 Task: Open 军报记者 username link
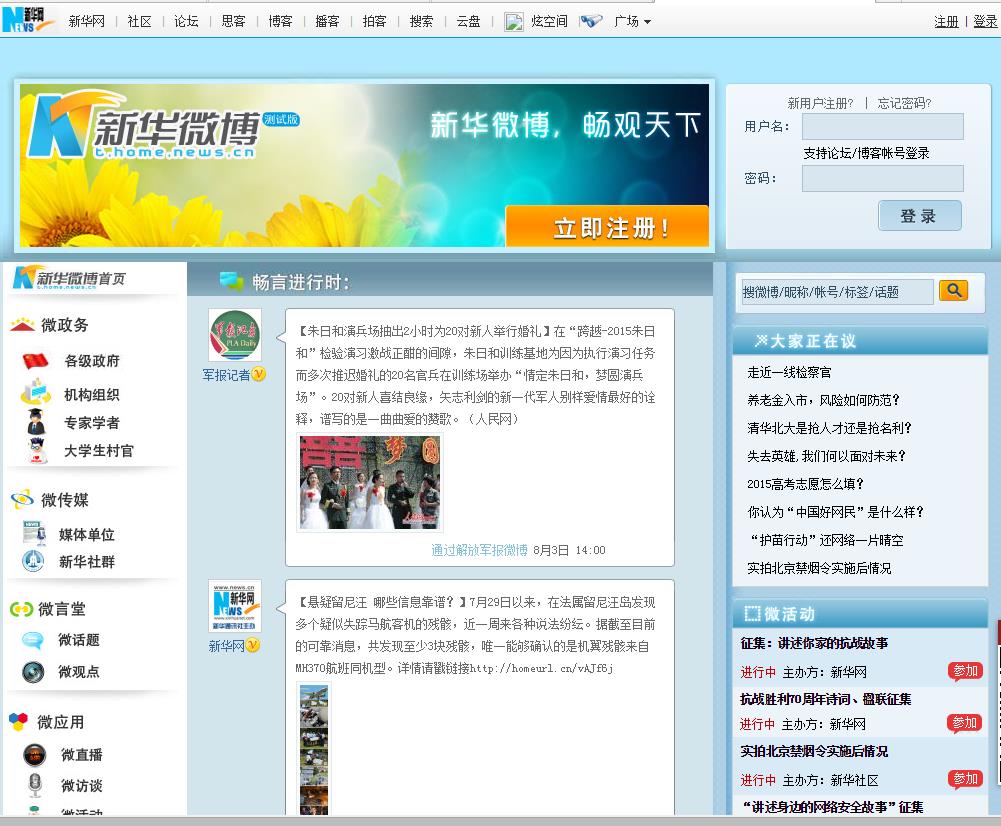227,375
